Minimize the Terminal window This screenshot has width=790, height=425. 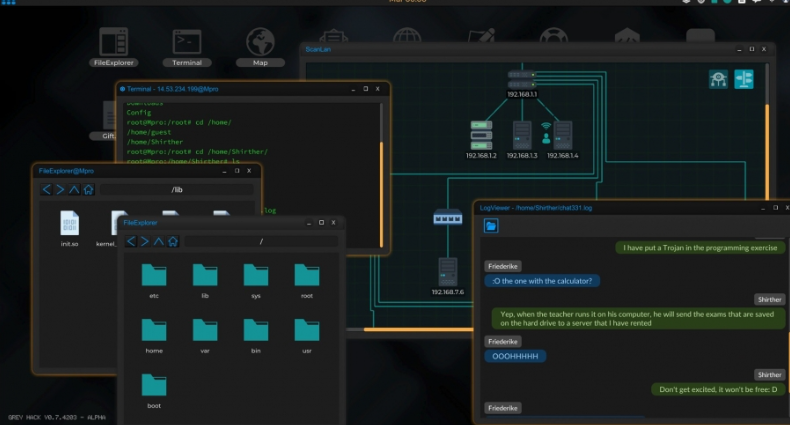click(x=353, y=89)
